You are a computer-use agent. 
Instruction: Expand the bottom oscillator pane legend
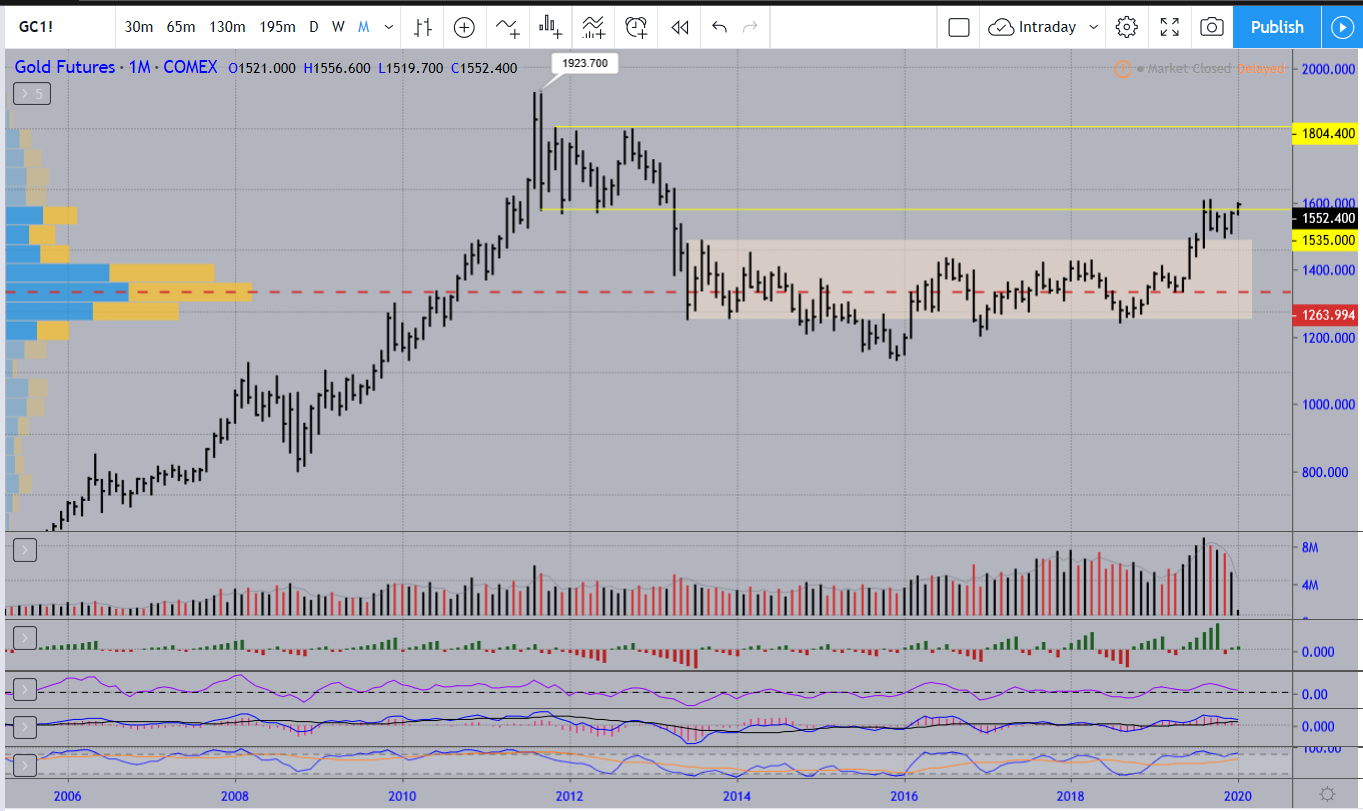tap(25, 765)
